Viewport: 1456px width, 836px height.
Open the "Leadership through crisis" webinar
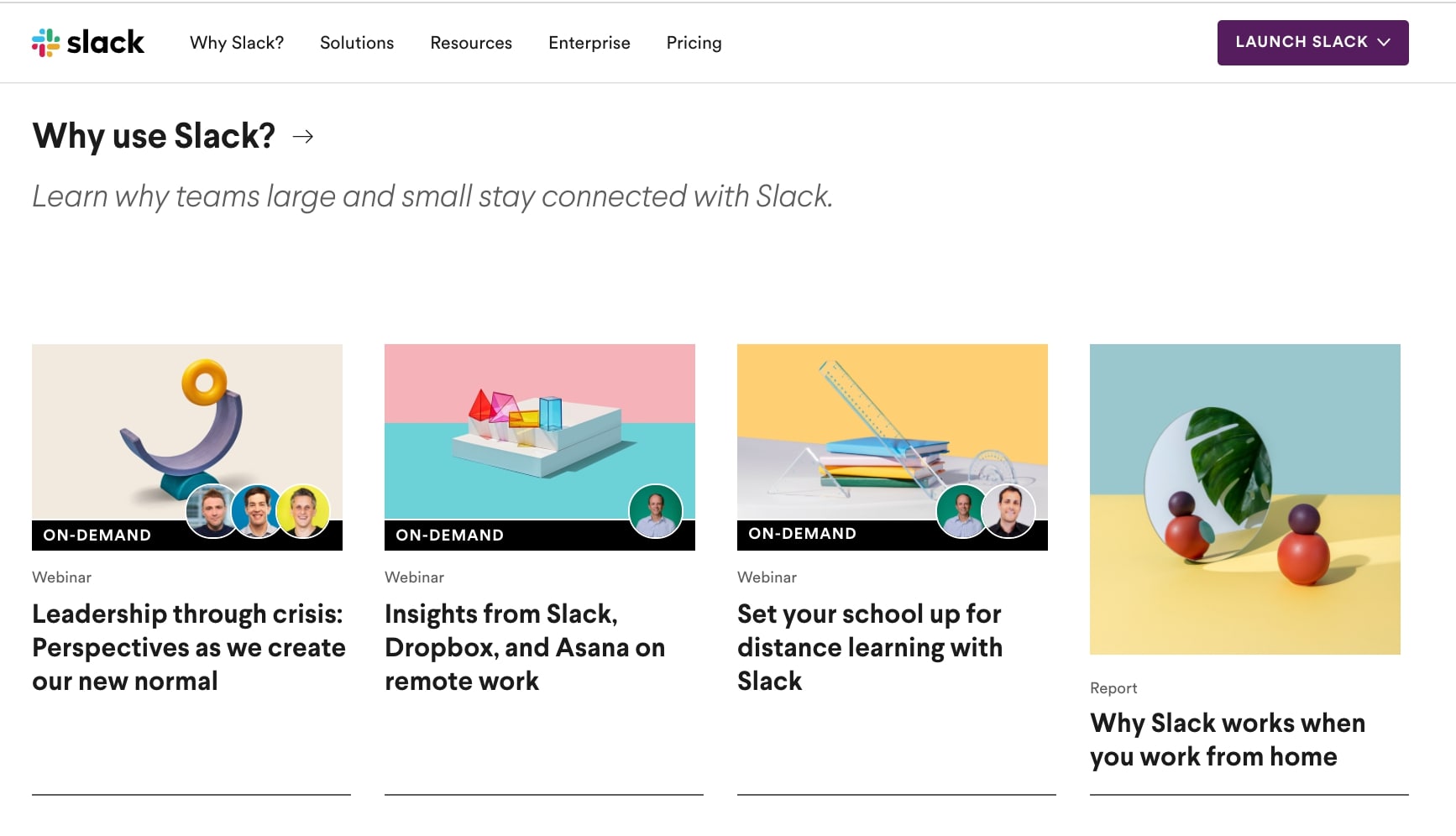(188, 647)
